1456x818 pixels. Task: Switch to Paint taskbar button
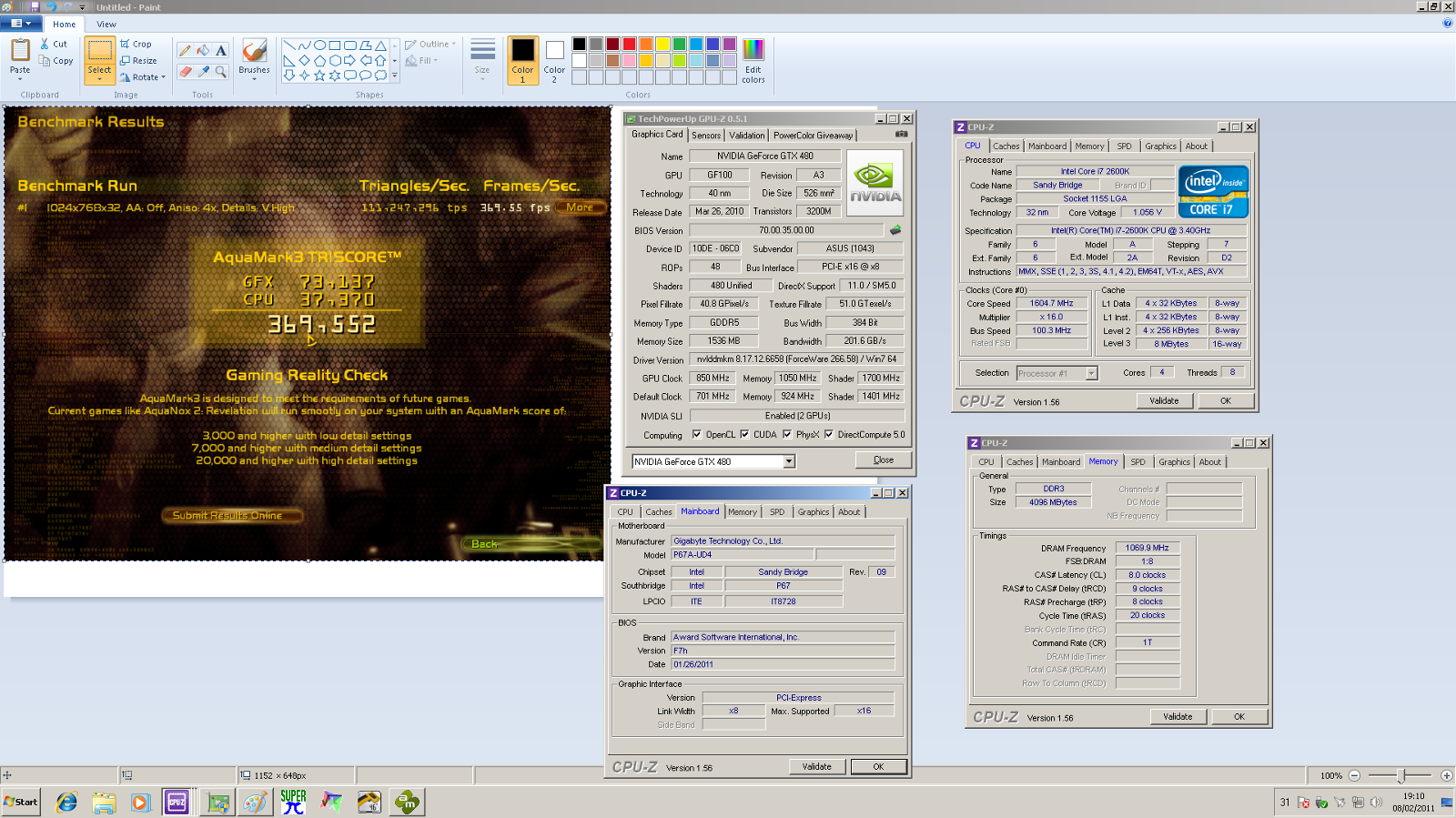pos(256,802)
